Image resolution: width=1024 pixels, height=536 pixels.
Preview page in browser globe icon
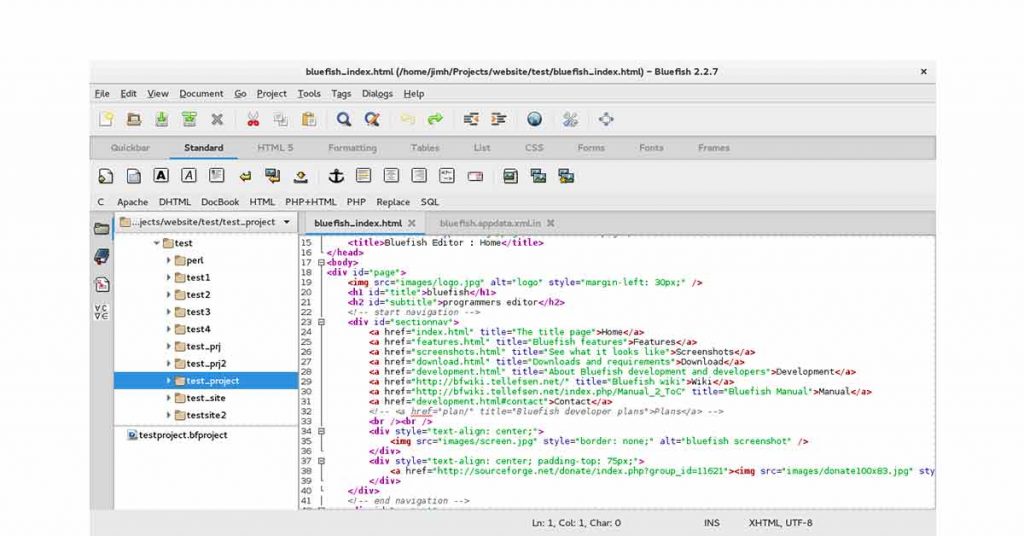pos(535,120)
